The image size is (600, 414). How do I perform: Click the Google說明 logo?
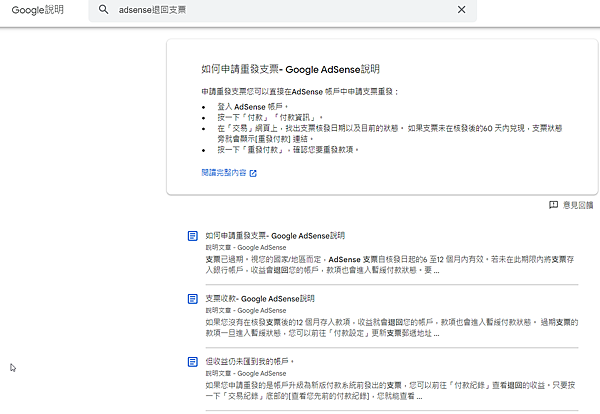tap(38, 10)
